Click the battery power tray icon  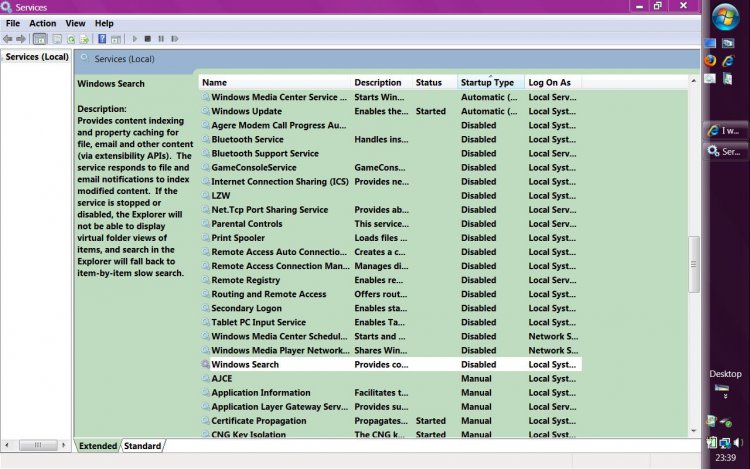click(x=712, y=443)
